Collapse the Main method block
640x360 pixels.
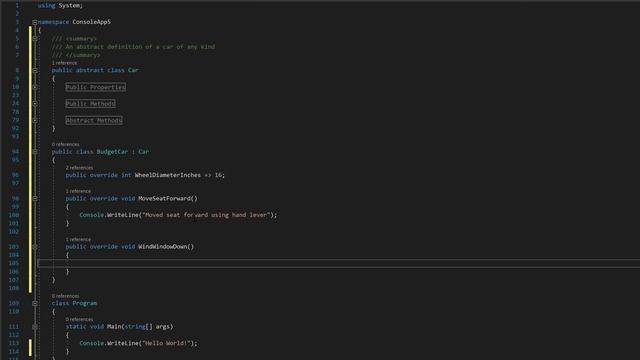[35, 327]
